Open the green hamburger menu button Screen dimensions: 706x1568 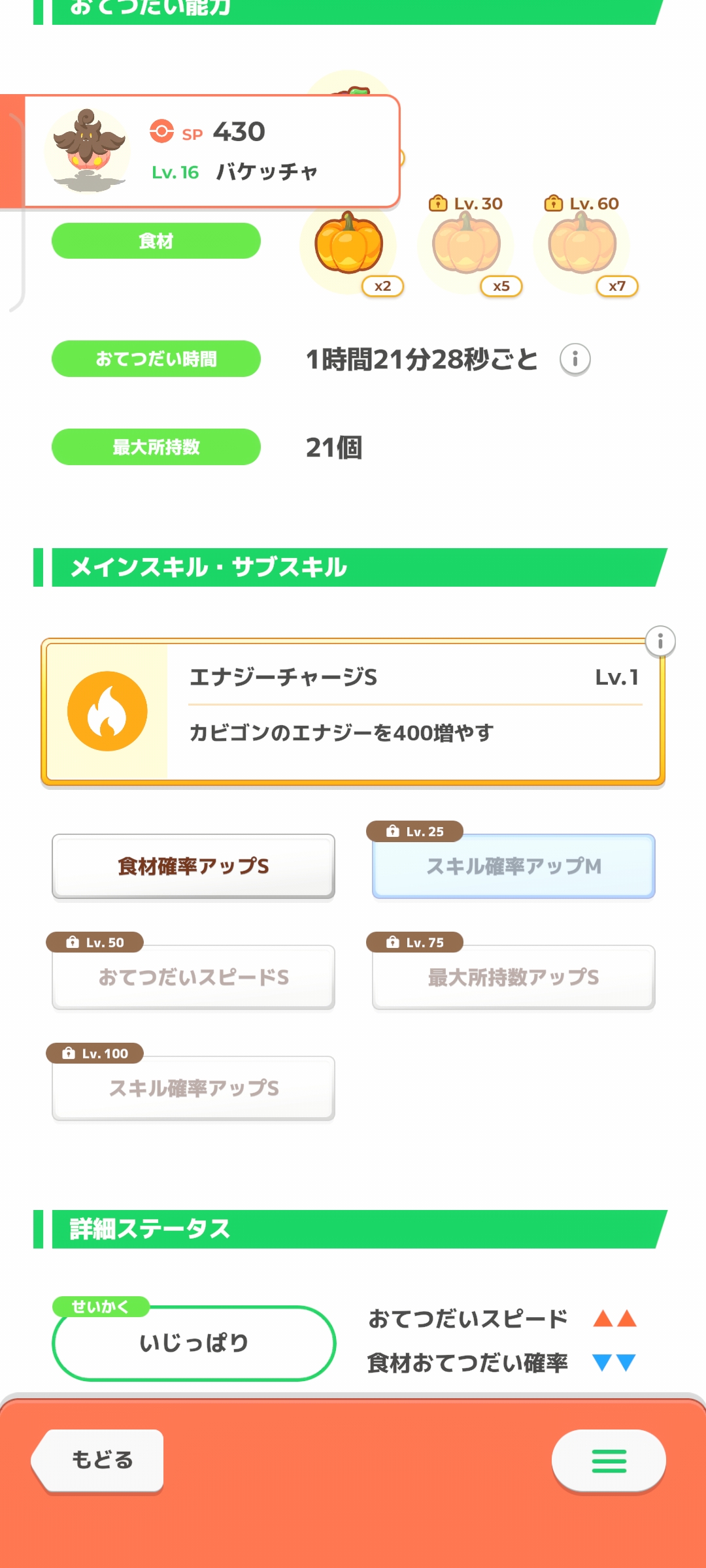(x=609, y=1461)
